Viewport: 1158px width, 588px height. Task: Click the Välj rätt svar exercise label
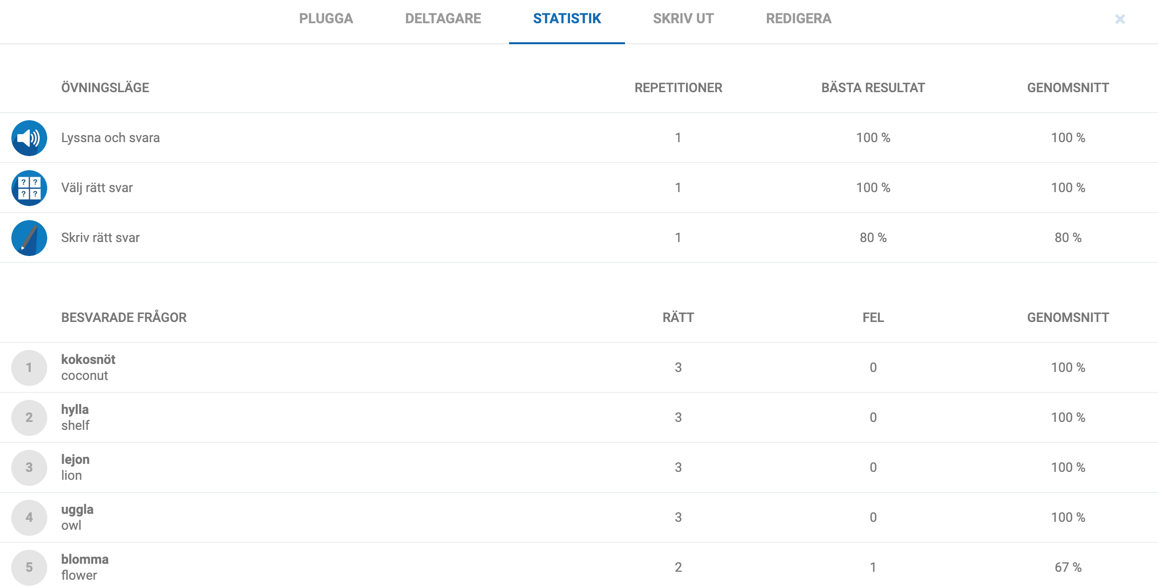tap(97, 188)
